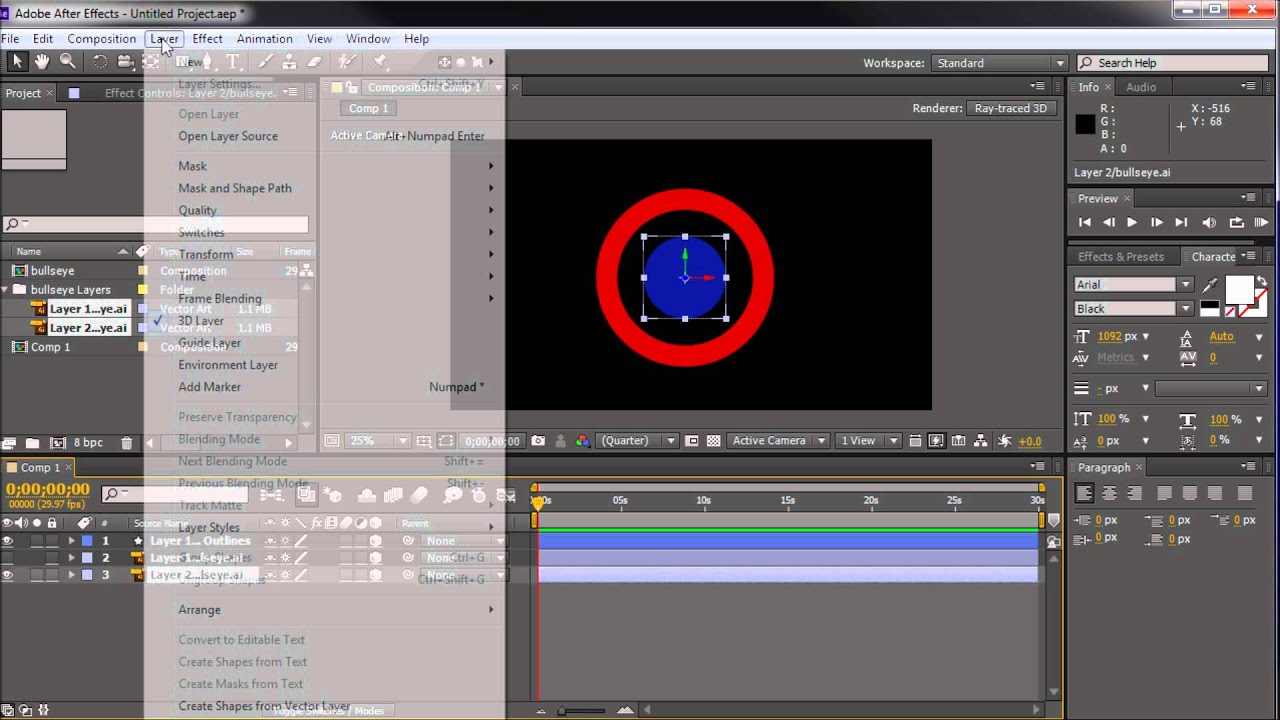Click the eyedropper in Character panel
Image resolution: width=1280 pixels, height=720 pixels.
pyautogui.click(x=1210, y=285)
